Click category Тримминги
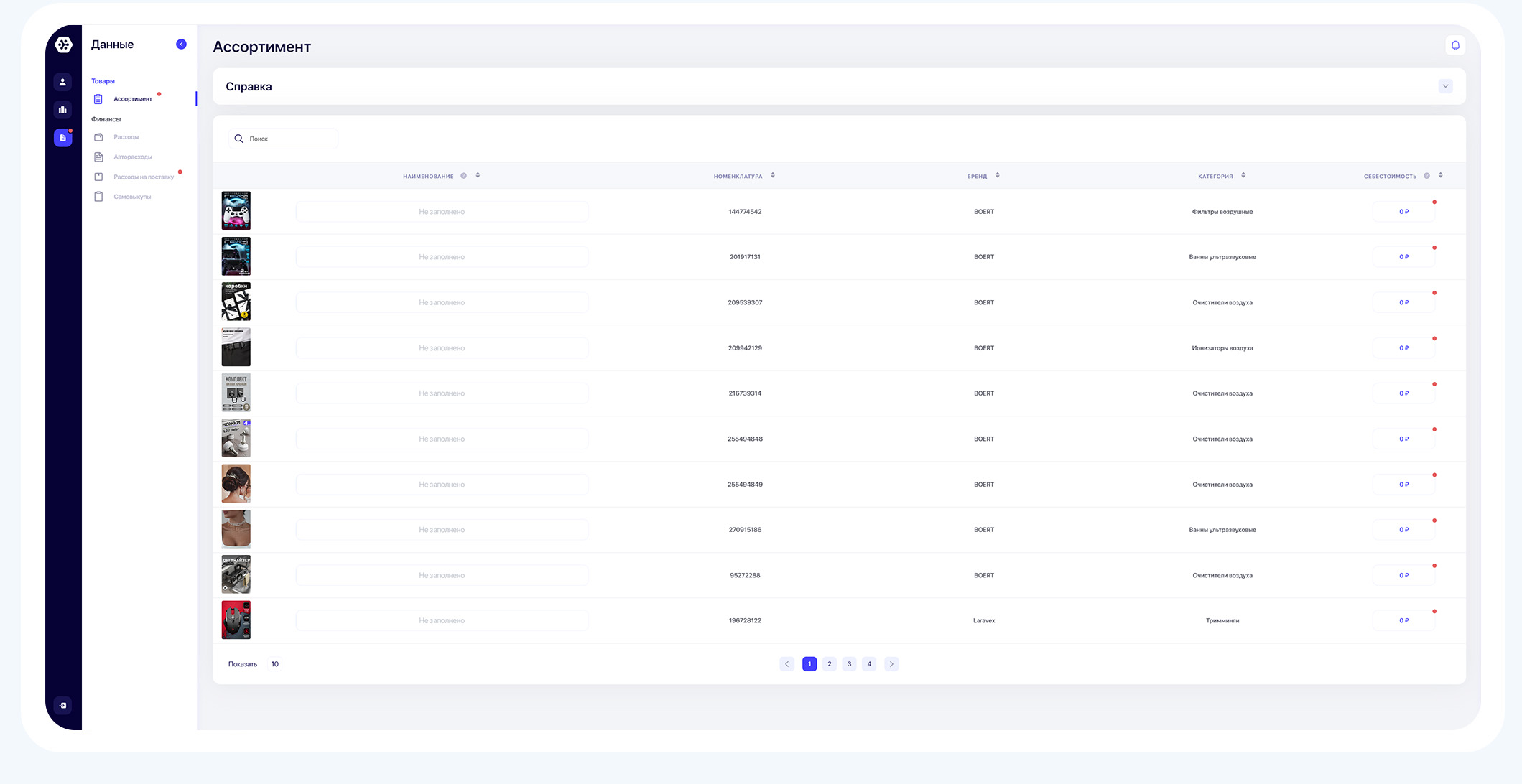The height and width of the screenshot is (784, 1522). point(1222,620)
